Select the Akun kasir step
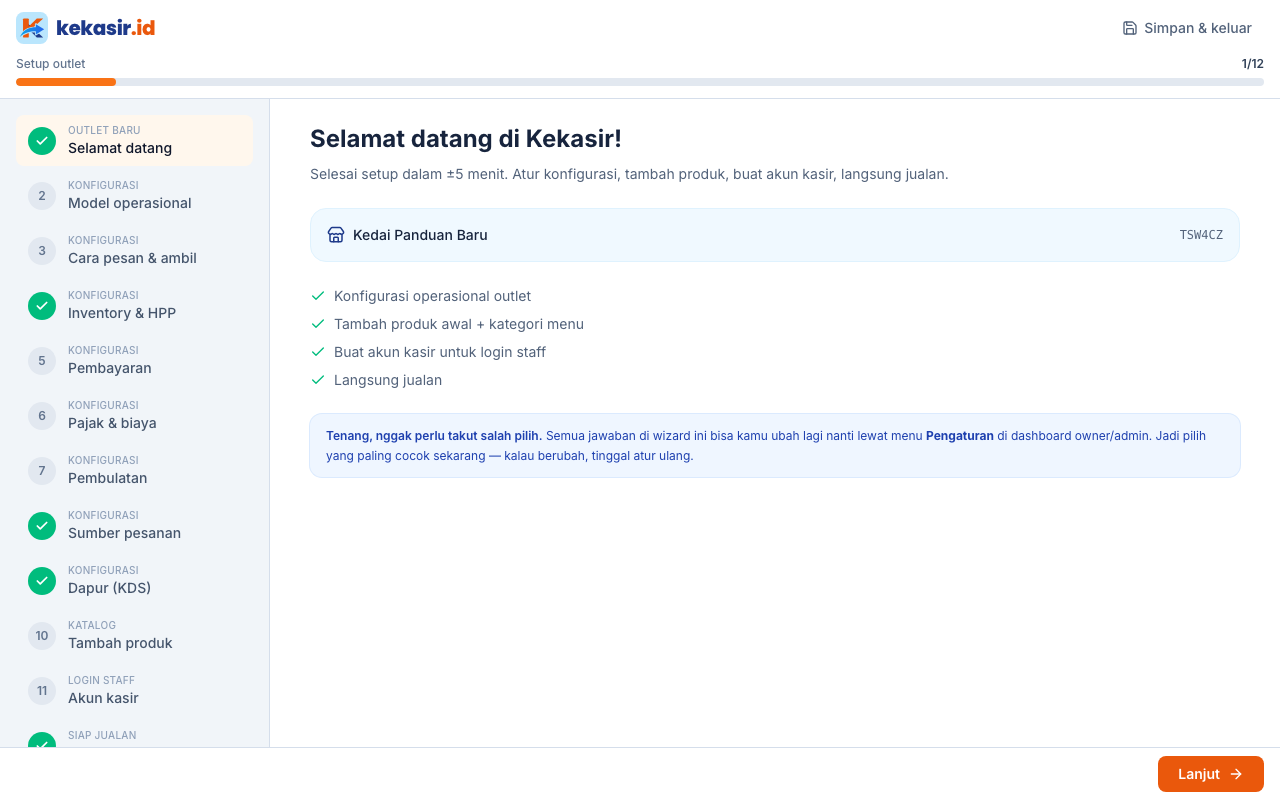The image size is (1280, 800). (x=134, y=690)
